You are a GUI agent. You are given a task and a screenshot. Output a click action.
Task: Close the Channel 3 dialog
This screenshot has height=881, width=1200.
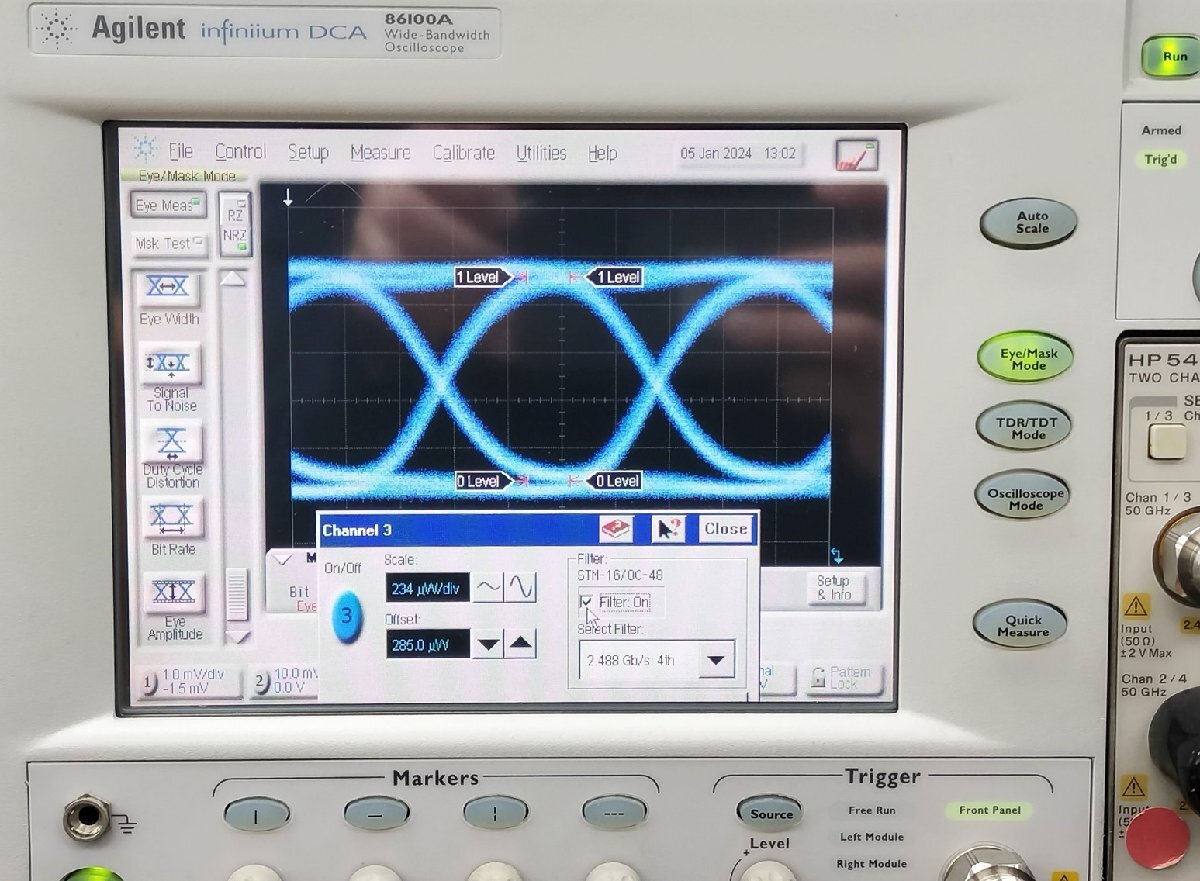coord(725,529)
